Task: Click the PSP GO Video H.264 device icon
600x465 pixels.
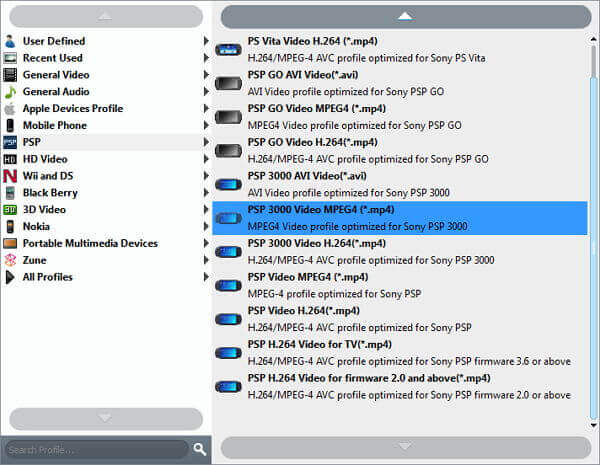Action: tap(228, 150)
